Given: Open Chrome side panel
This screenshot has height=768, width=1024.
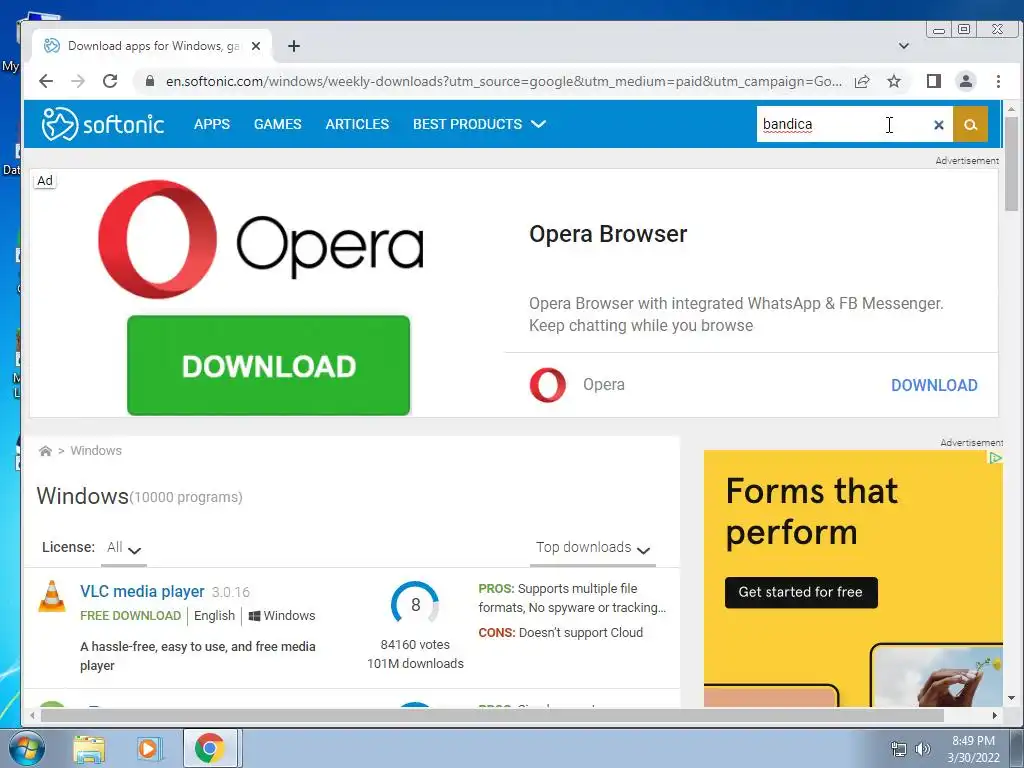Looking at the screenshot, I should point(934,81).
